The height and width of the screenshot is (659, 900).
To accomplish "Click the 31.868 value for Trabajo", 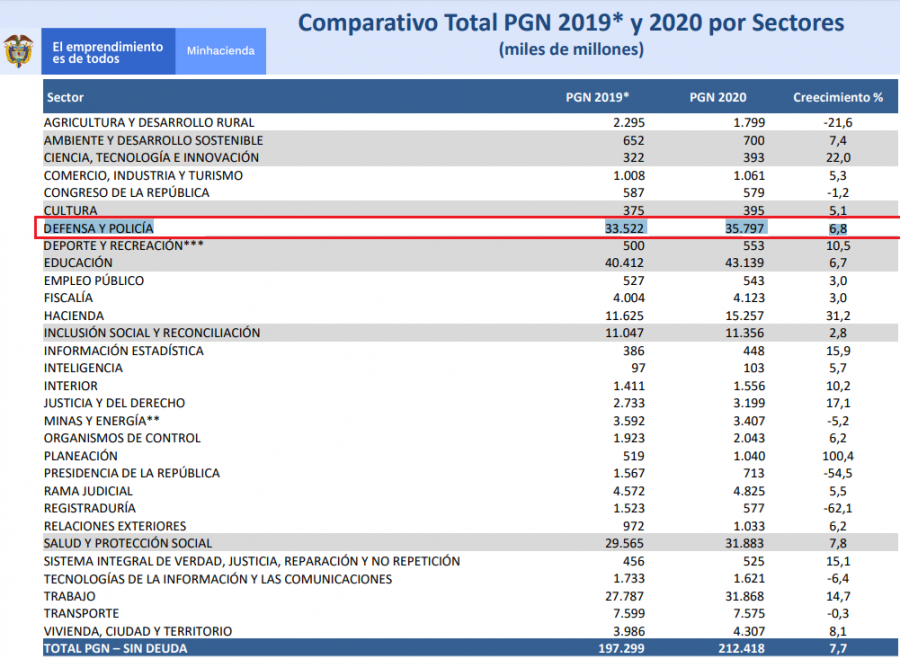I will point(745,596).
